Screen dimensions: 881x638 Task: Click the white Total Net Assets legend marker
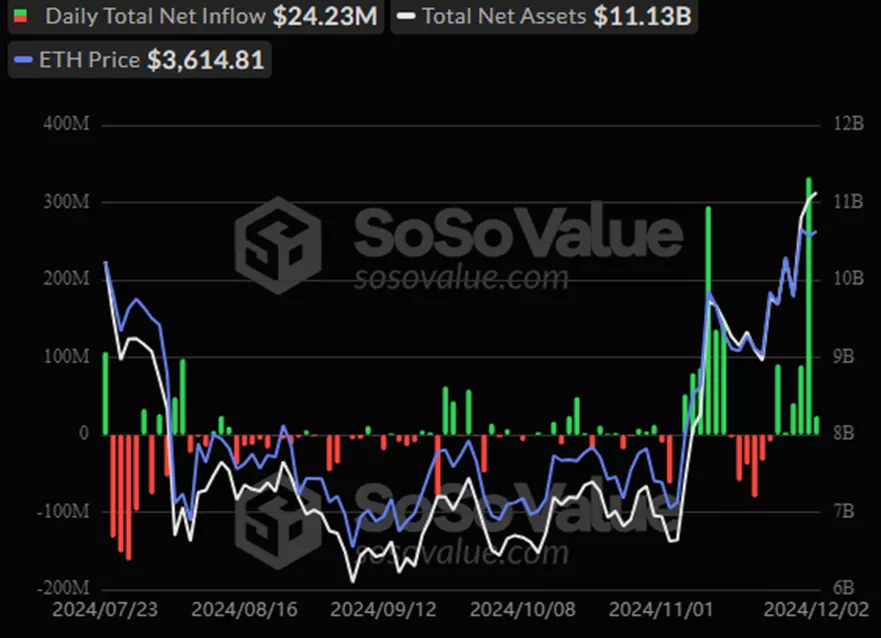[406, 17]
